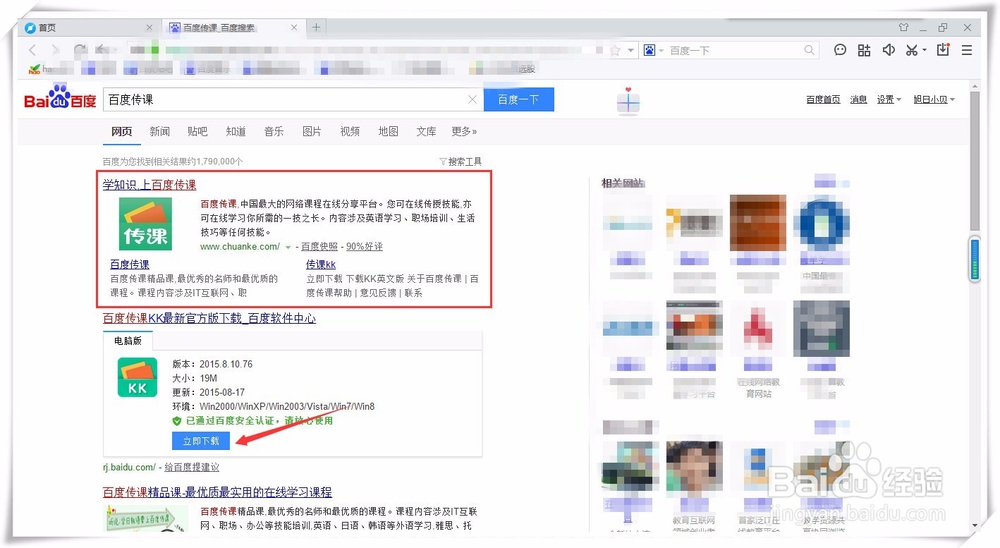Open 90%好评 link
Screen dimensions: 1000x548
[x=364, y=246]
